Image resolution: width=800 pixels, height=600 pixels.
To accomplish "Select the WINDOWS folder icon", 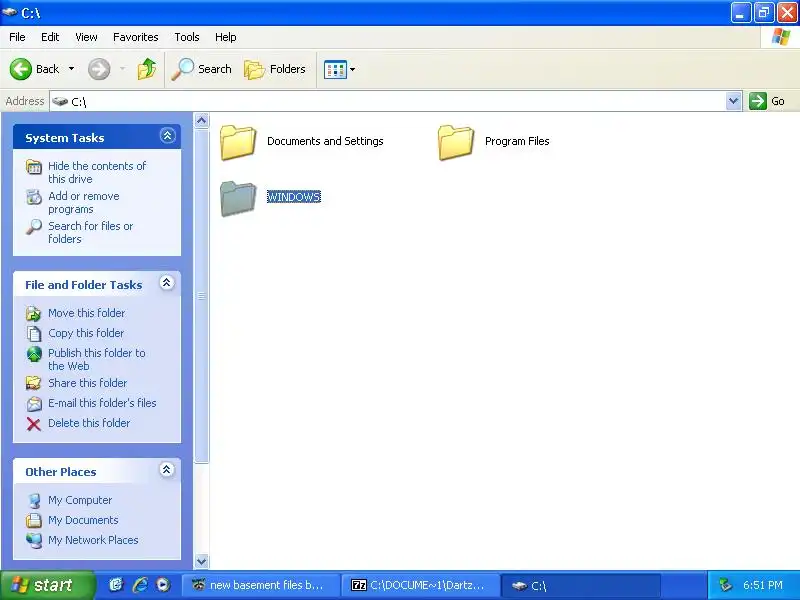I will point(238,198).
